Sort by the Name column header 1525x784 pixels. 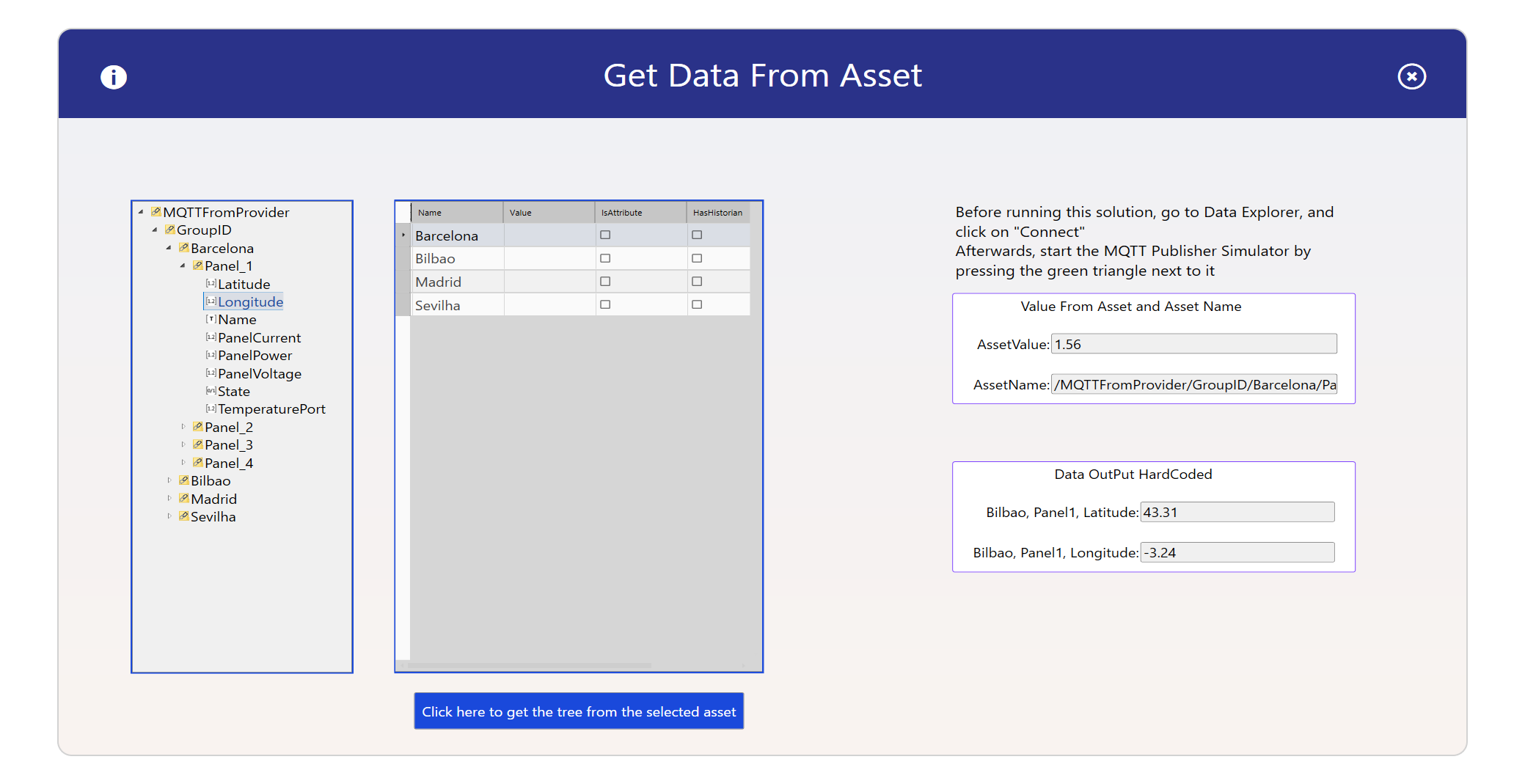point(456,213)
